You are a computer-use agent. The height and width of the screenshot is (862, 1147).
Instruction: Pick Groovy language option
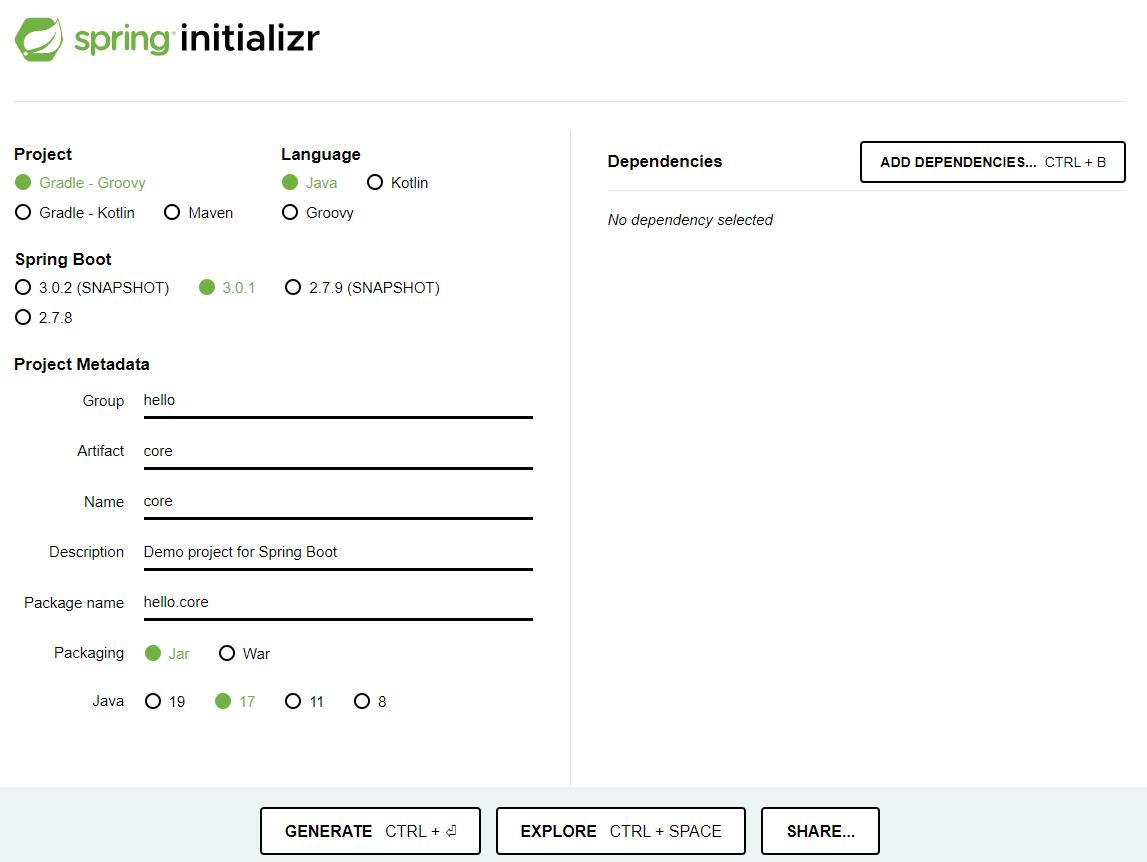coord(318,213)
